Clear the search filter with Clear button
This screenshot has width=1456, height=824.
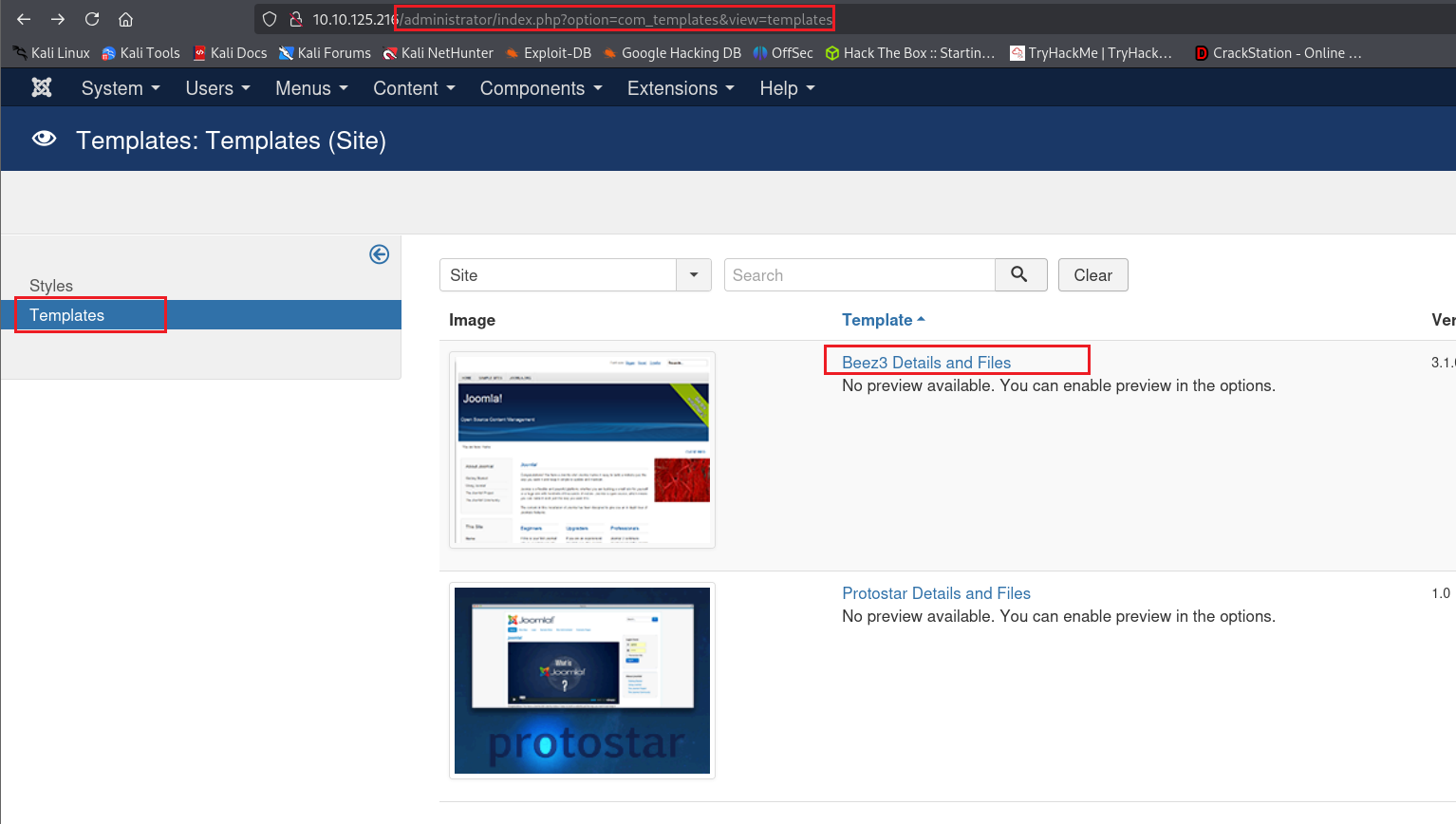(1092, 275)
